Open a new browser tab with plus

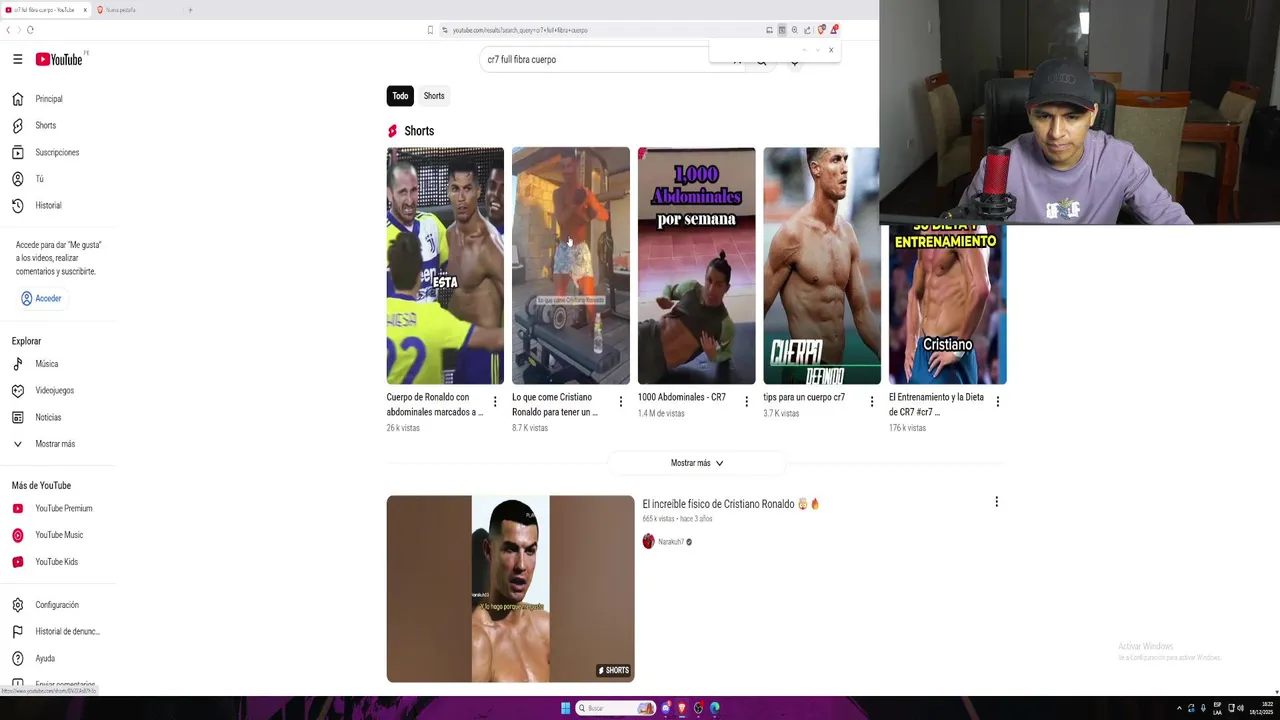[x=190, y=10]
